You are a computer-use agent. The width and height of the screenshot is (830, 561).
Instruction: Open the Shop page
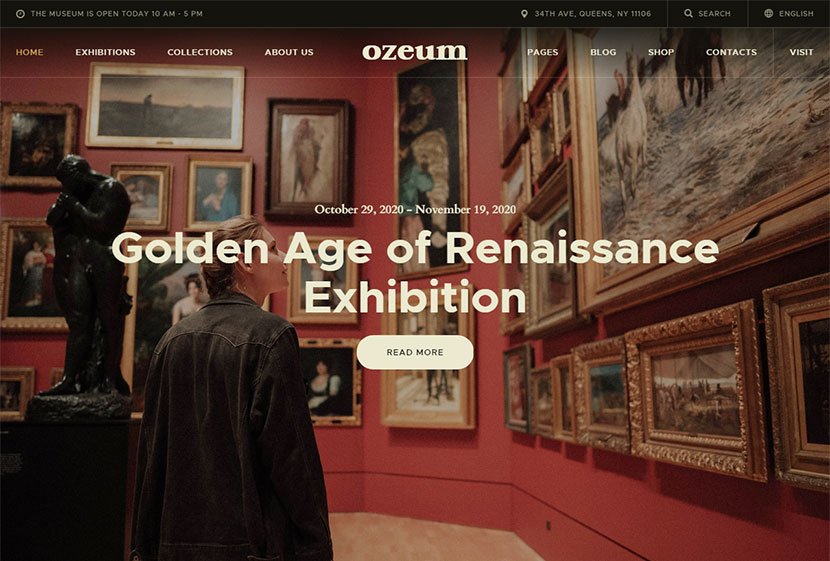661,52
